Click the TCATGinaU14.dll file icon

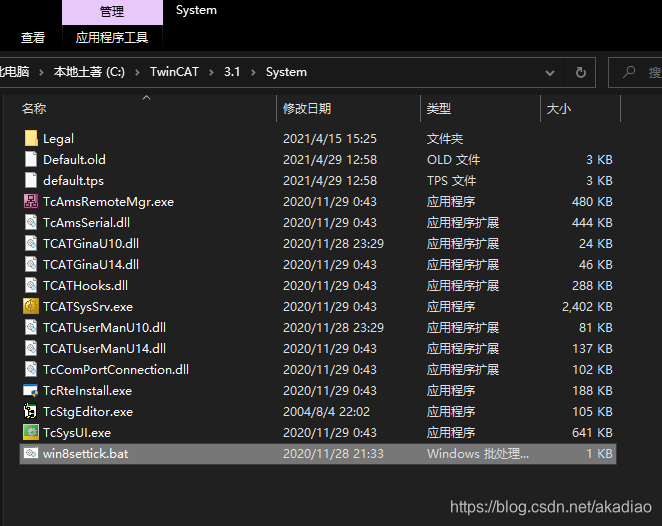(31, 264)
